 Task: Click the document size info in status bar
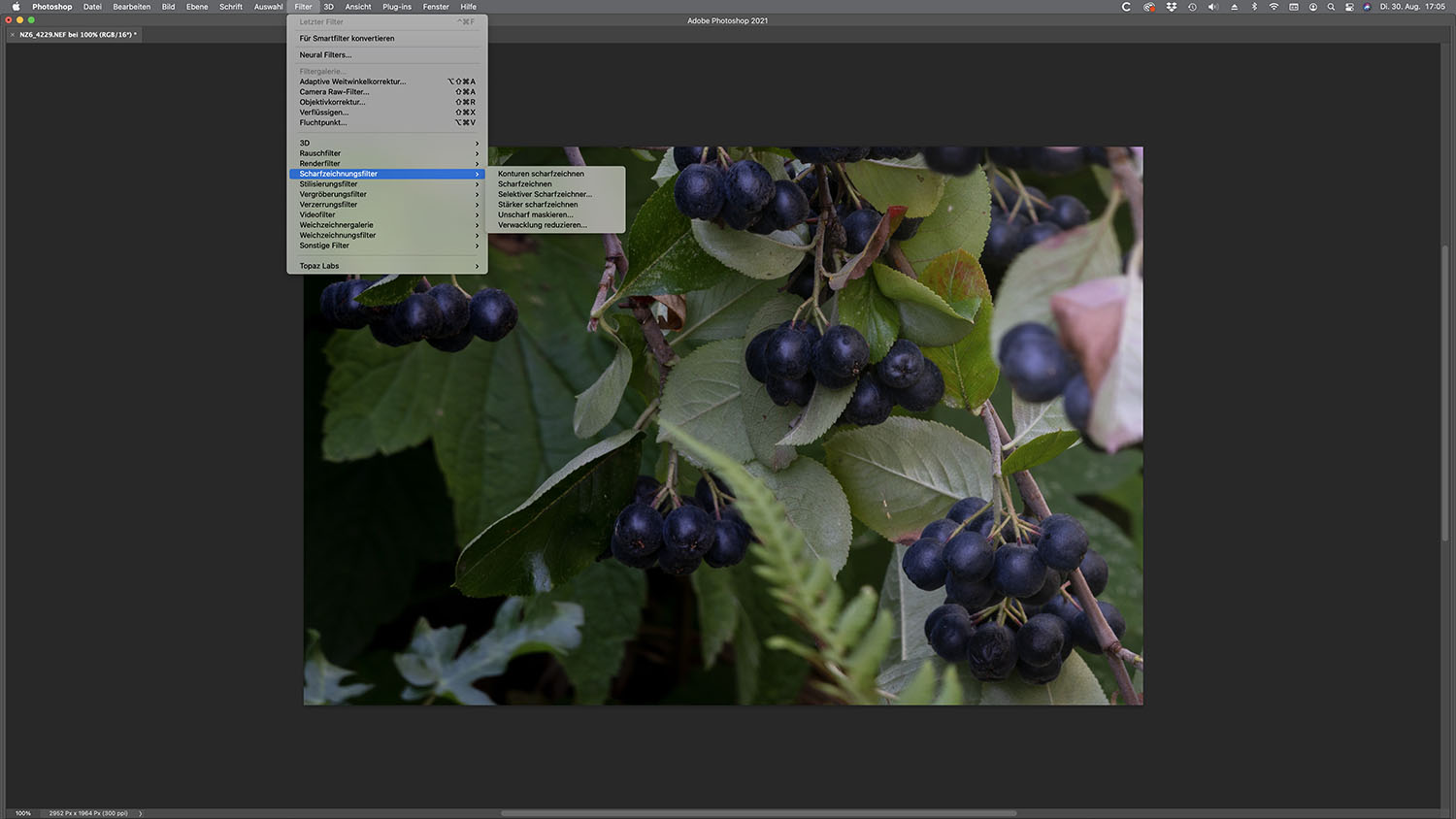click(88, 813)
